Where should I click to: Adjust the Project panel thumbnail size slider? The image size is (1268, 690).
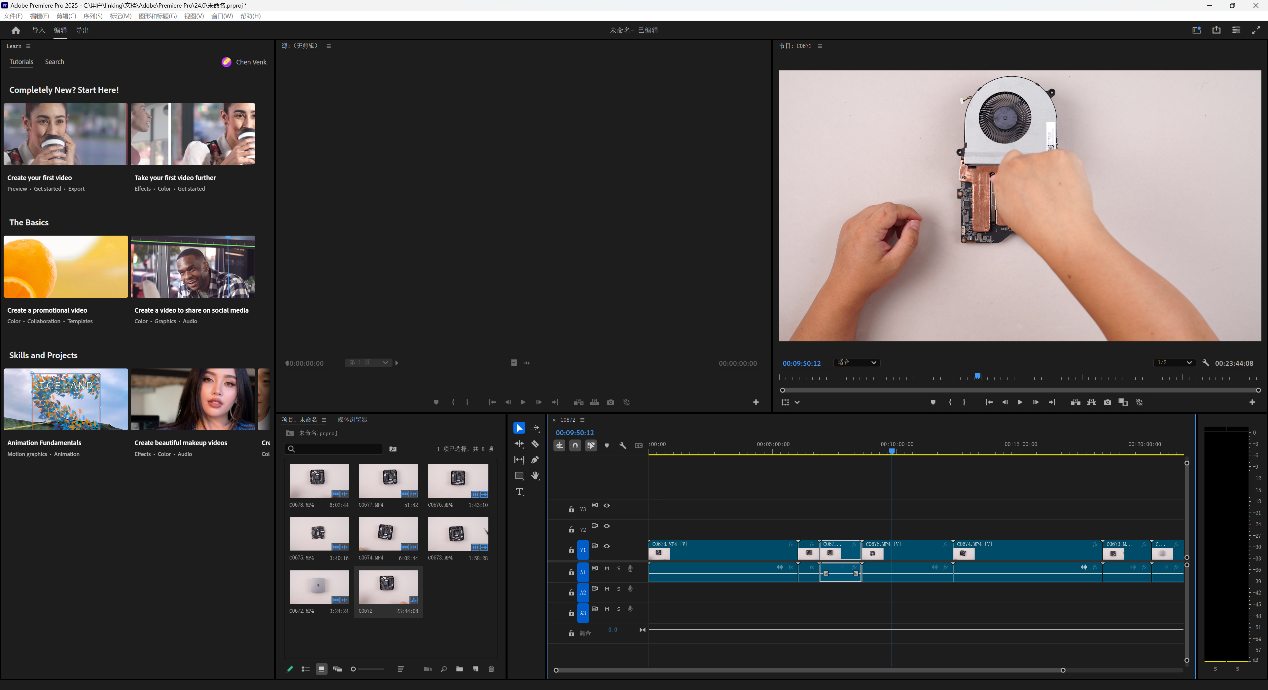[368, 669]
